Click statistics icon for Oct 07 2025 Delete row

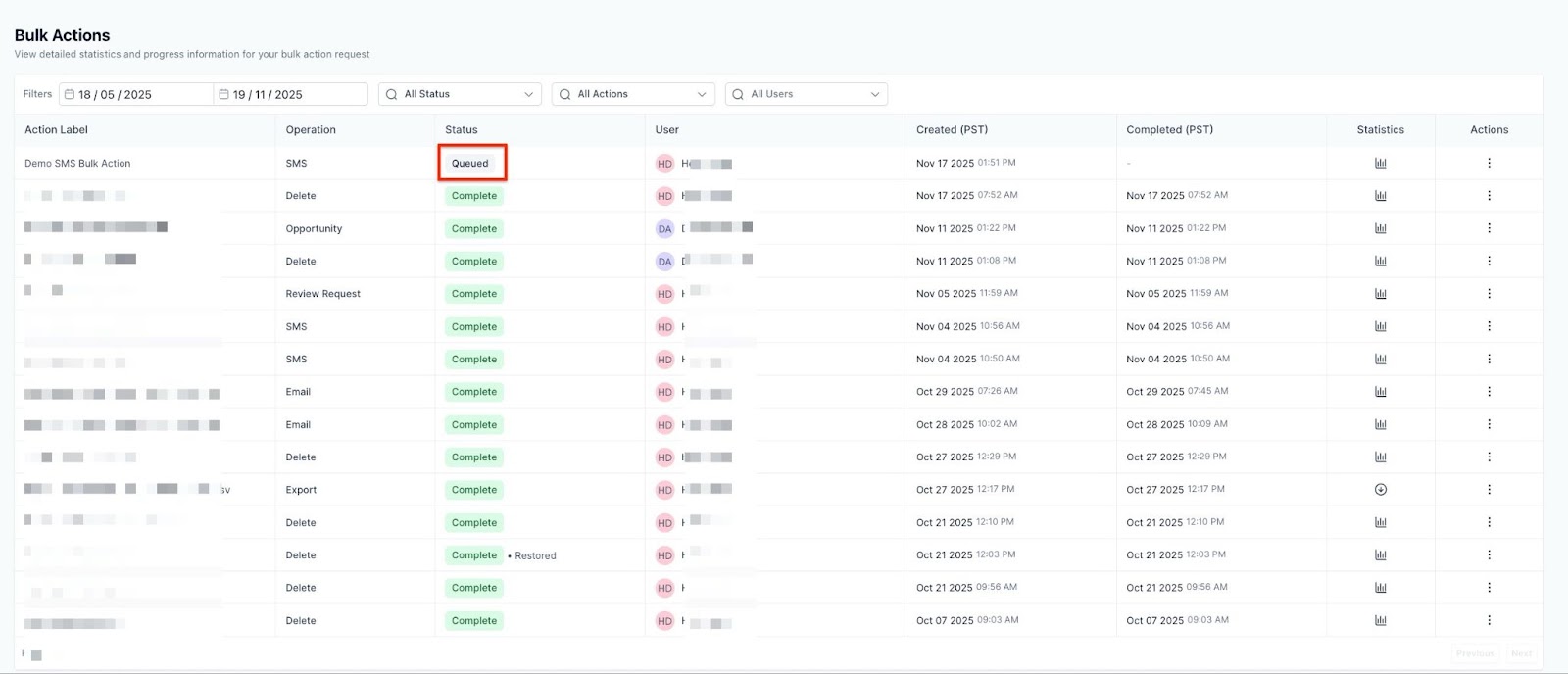tap(1380, 620)
